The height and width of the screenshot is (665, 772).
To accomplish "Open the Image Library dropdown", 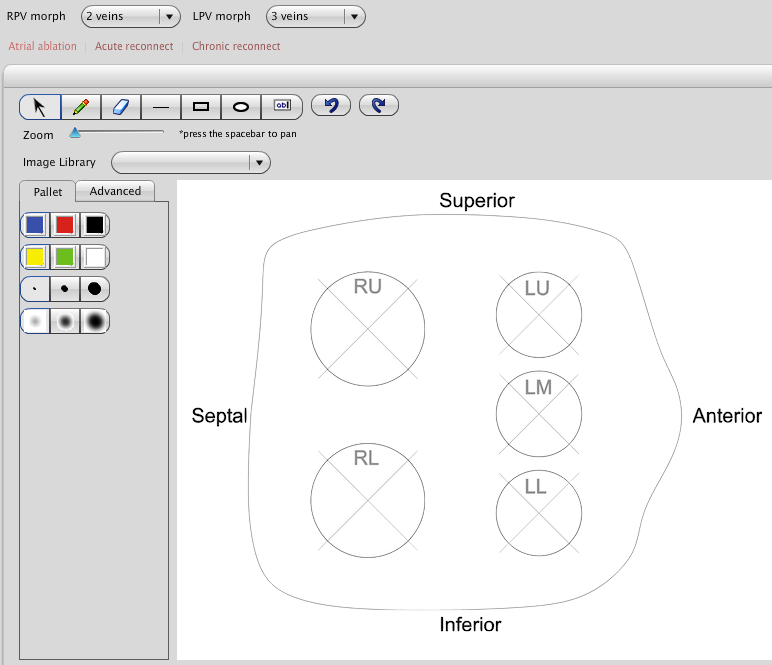I will (191, 162).
